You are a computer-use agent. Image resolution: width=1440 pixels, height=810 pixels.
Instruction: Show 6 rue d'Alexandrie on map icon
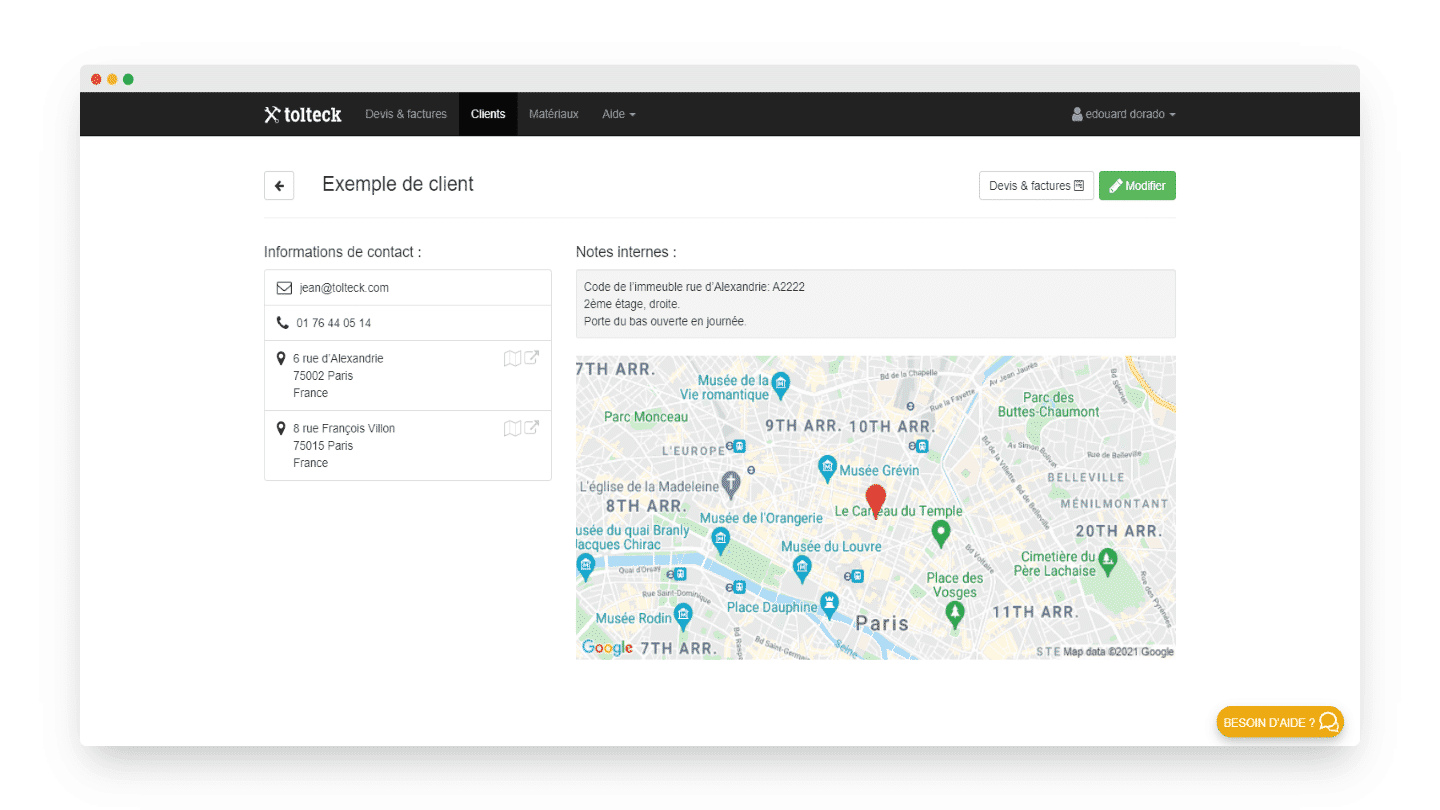pyautogui.click(x=512, y=358)
